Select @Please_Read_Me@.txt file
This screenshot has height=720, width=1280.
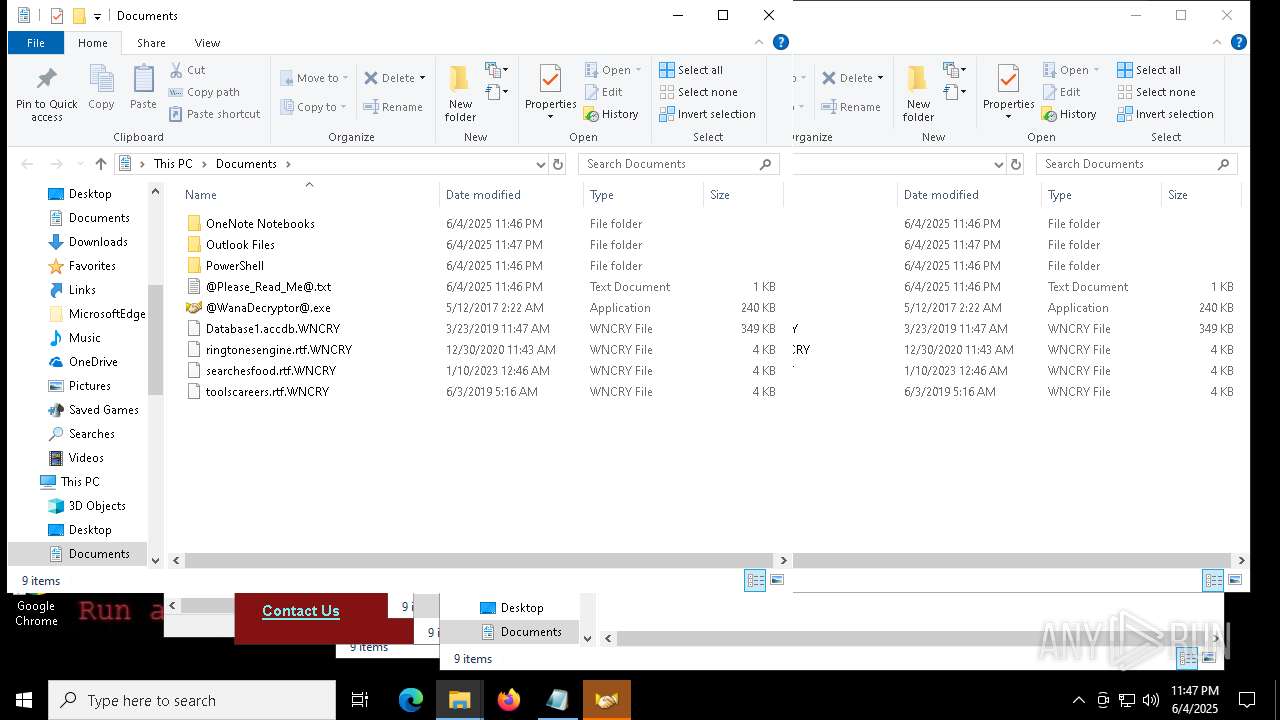(x=268, y=287)
